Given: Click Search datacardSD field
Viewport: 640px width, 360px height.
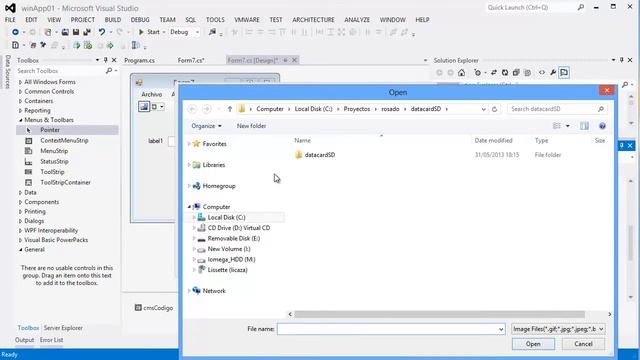Looking at the screenshot, I should [x=556, y=109].
